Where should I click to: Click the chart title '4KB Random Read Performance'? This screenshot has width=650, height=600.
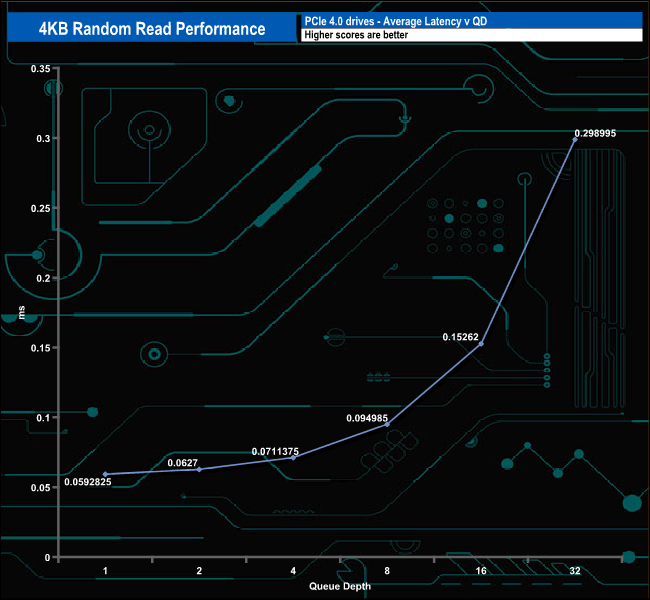pos(152,29)
